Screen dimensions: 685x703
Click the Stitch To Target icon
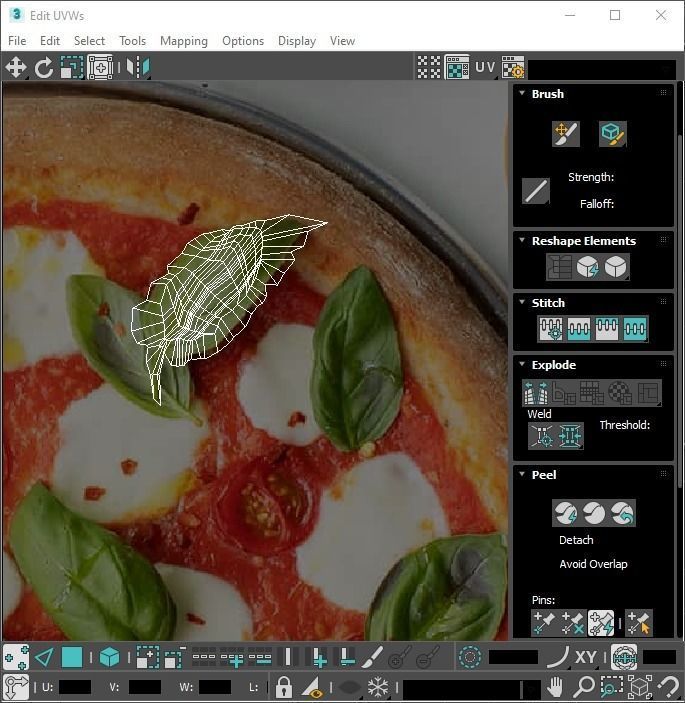pyautogui.click(x=551, y=329)
